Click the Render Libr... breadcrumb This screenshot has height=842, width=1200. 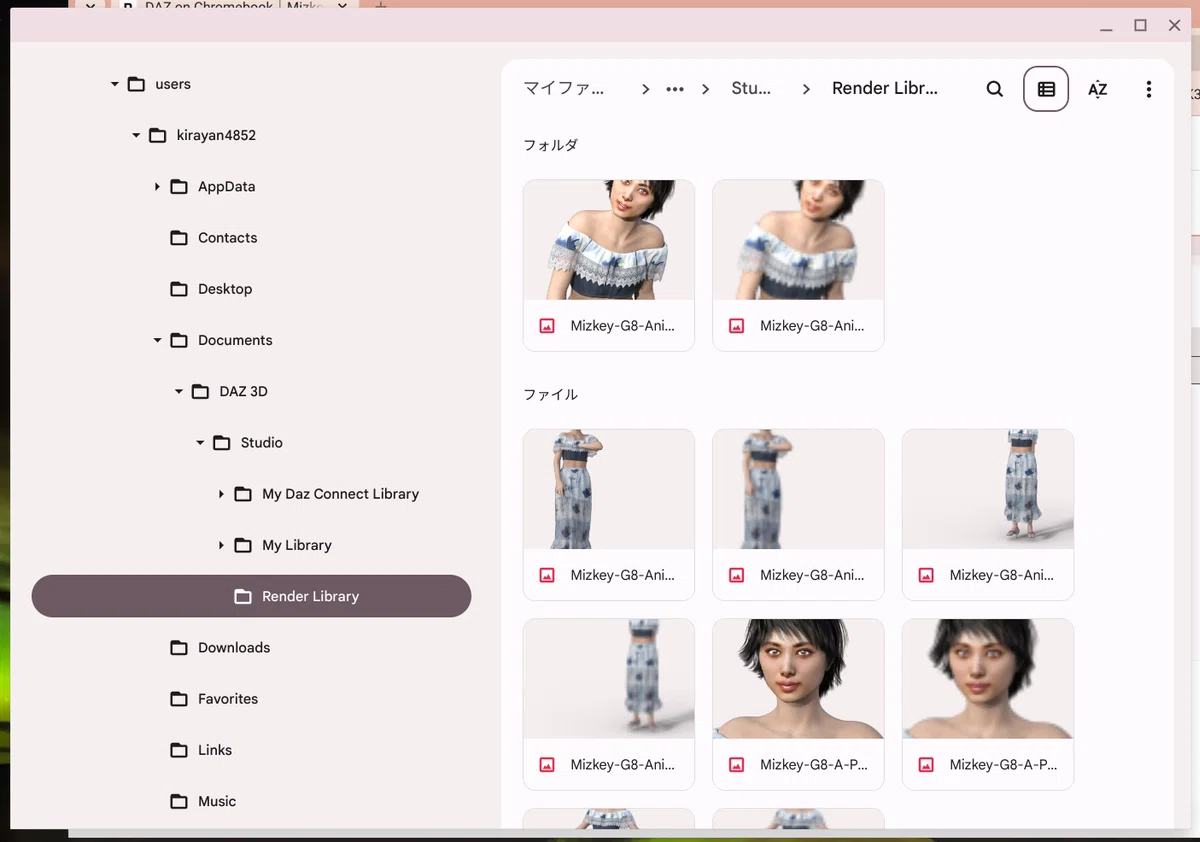tap(885, 88)
